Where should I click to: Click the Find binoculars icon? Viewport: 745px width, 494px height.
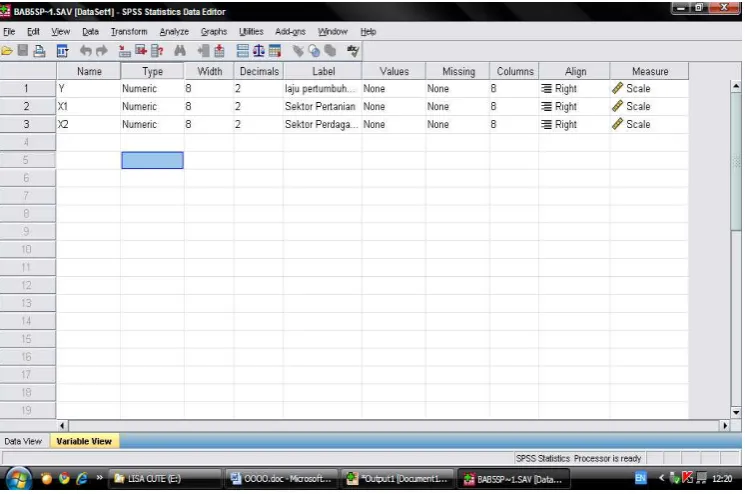(180, 51)
